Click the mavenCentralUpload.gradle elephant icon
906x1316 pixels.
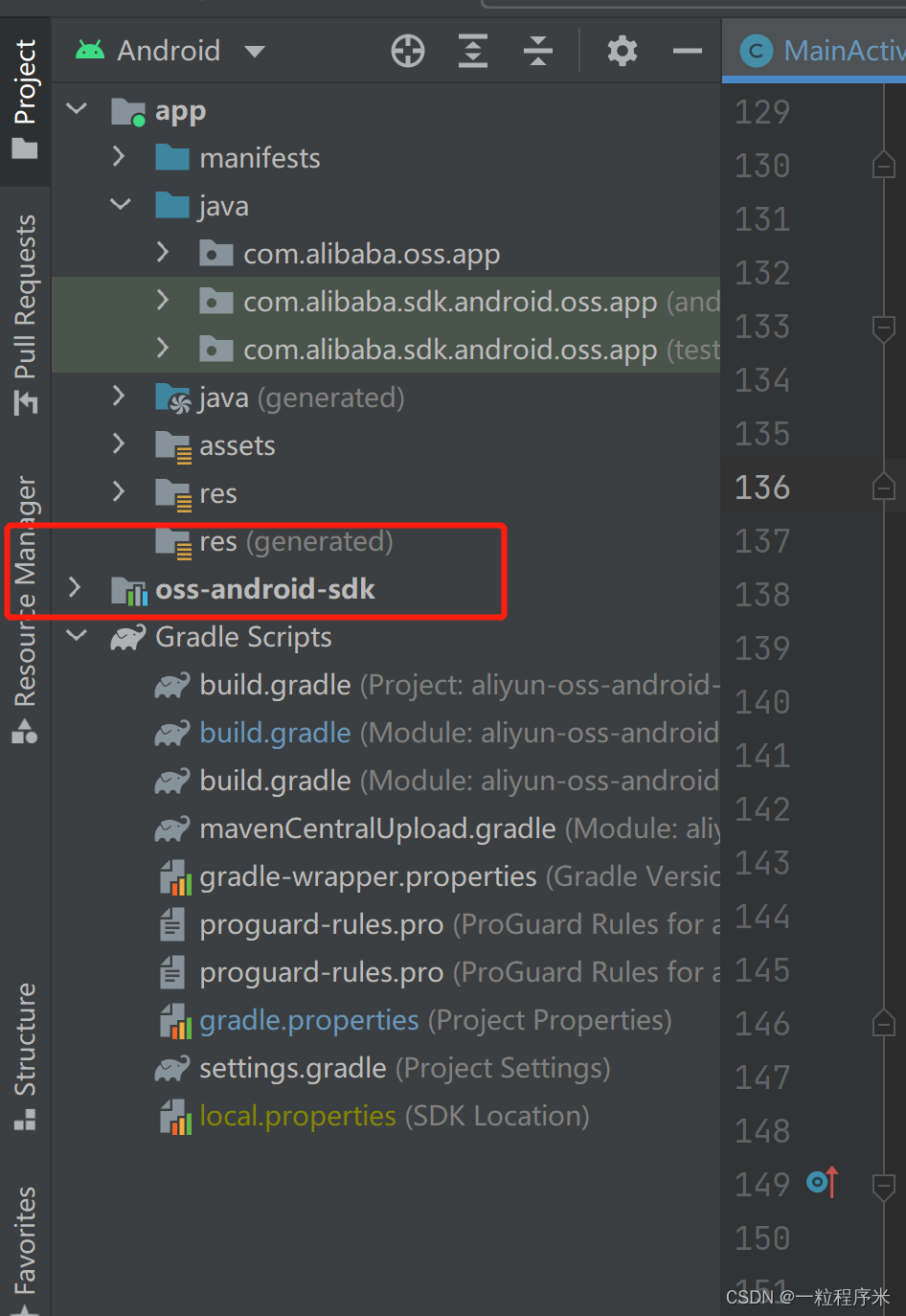pos(172,828)
